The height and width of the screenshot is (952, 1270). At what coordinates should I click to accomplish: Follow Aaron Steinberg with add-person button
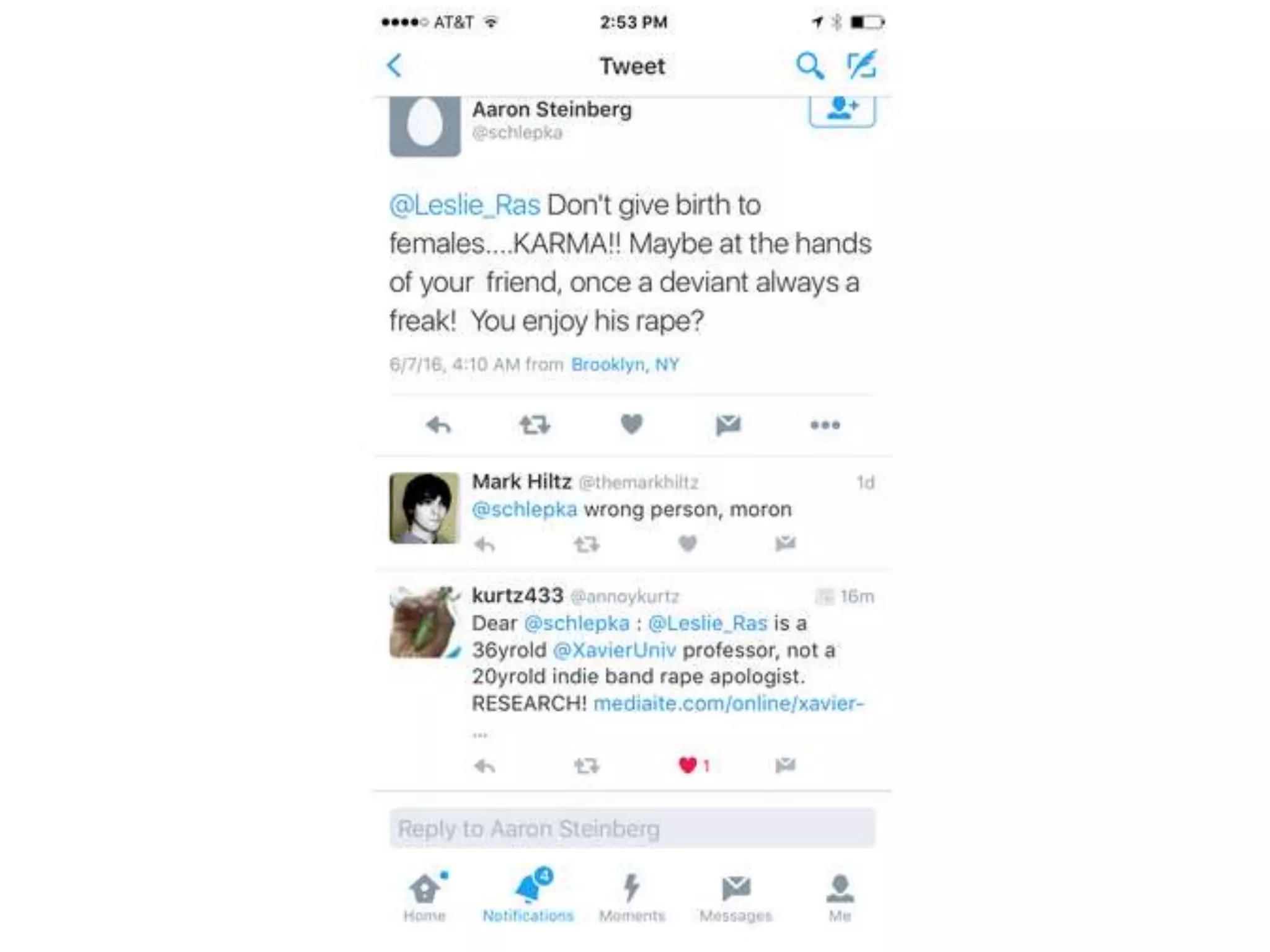point(842,110)
